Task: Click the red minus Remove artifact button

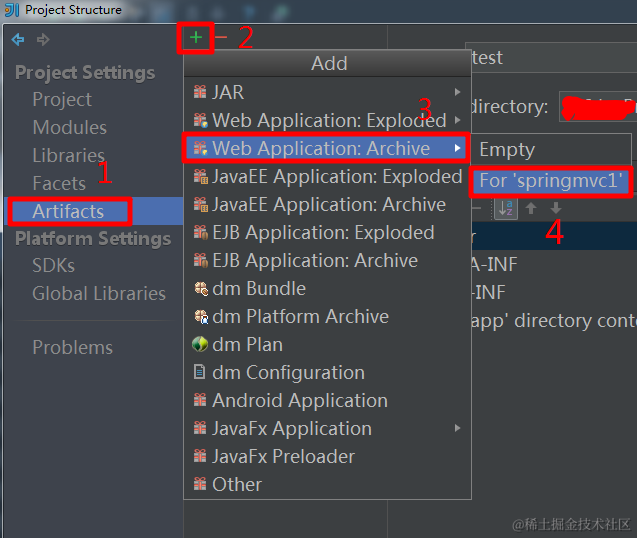Action: (x=221, y=38)
